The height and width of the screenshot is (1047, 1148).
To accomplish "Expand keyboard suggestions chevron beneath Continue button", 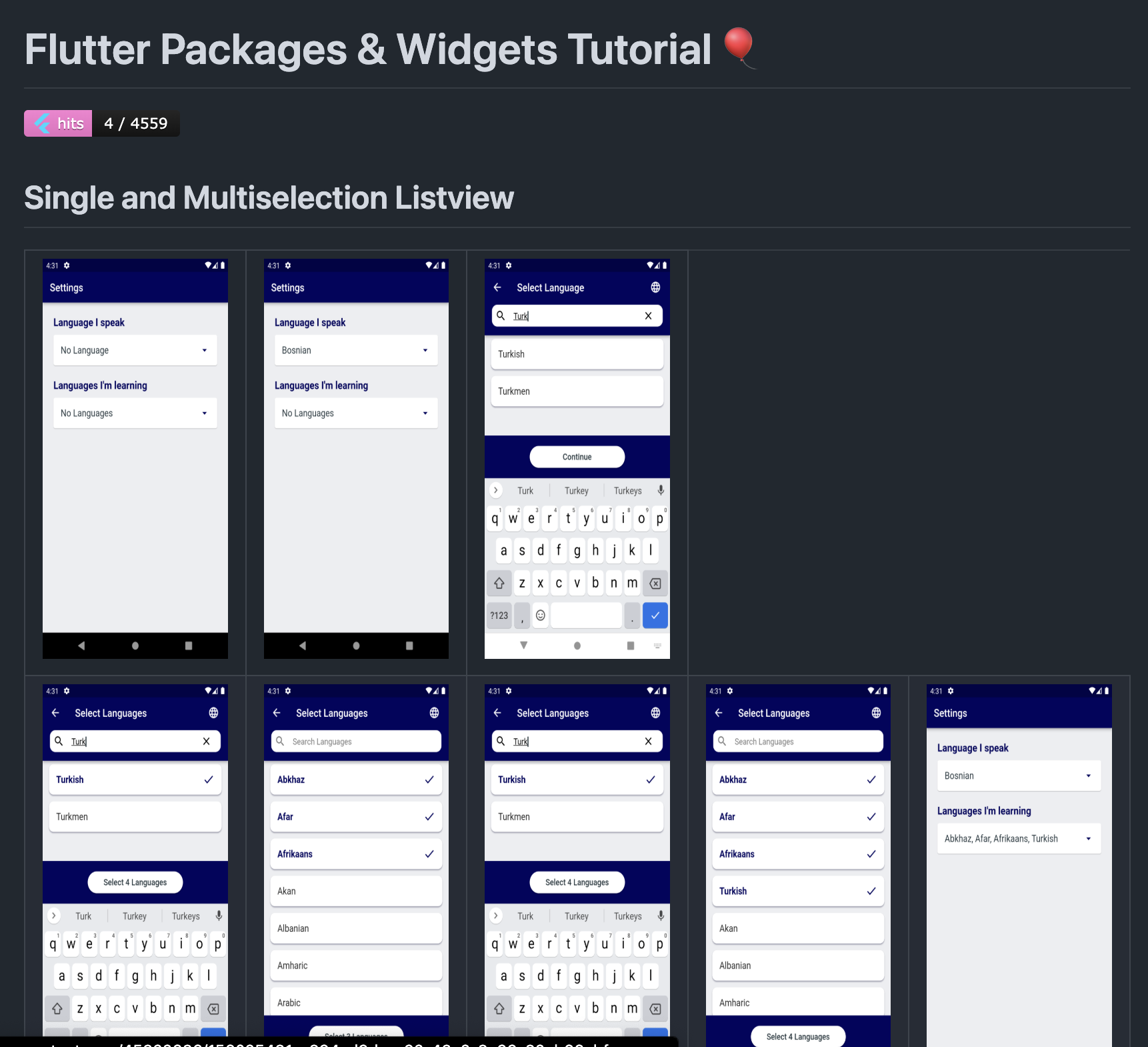I will [495, 490].
